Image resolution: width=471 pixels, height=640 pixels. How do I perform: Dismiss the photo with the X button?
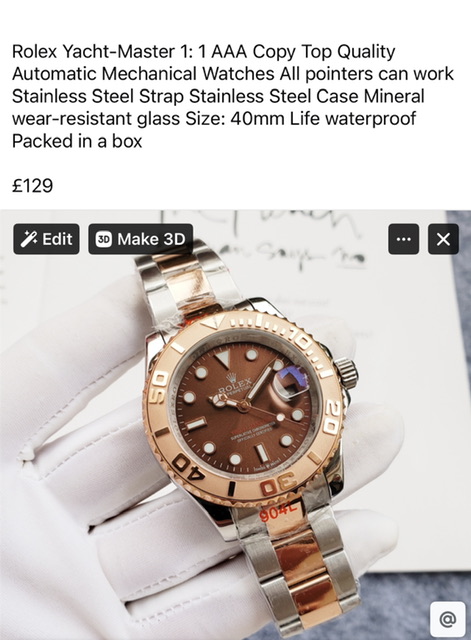pos(443,239)
